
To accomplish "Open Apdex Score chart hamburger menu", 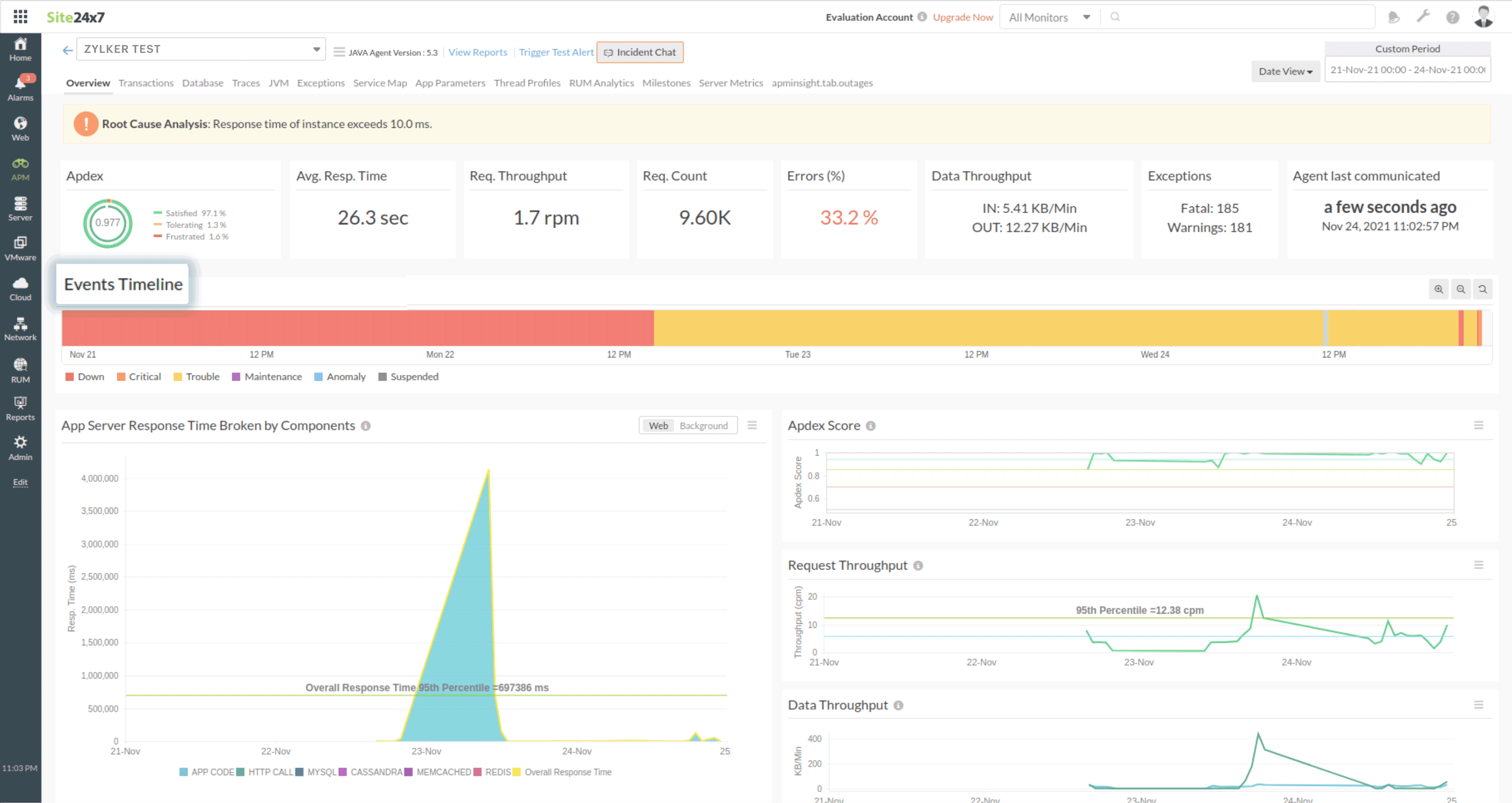I will pos(1478,425).
